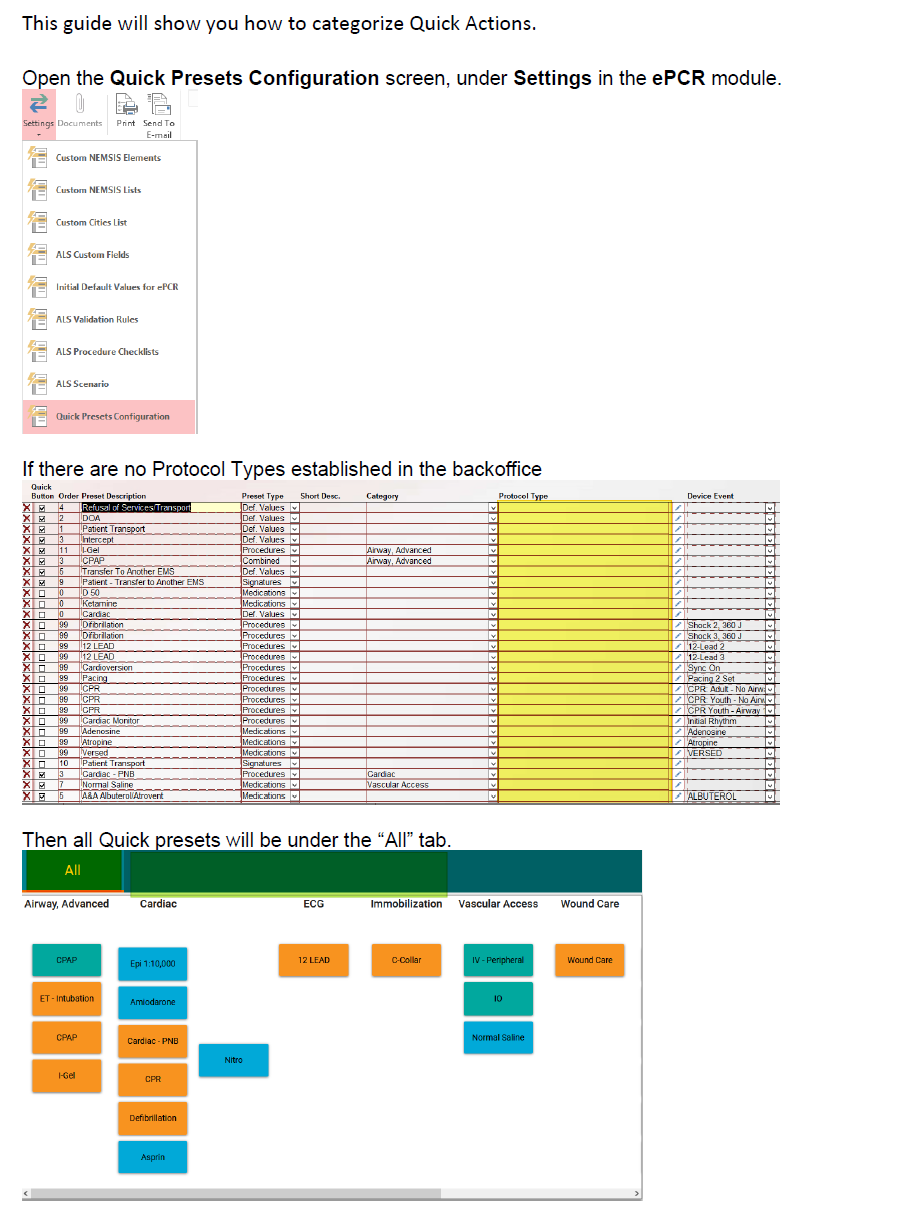This screenshot has width=917, height=1225.
Task: Click the pencil icon in Atropine row
Action: (679, 742)
